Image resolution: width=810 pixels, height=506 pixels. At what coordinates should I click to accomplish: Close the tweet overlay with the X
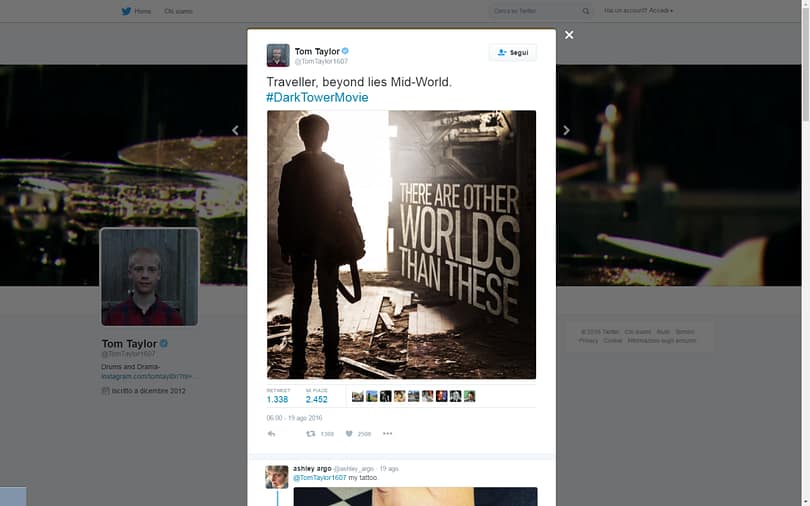coord(569,35)
